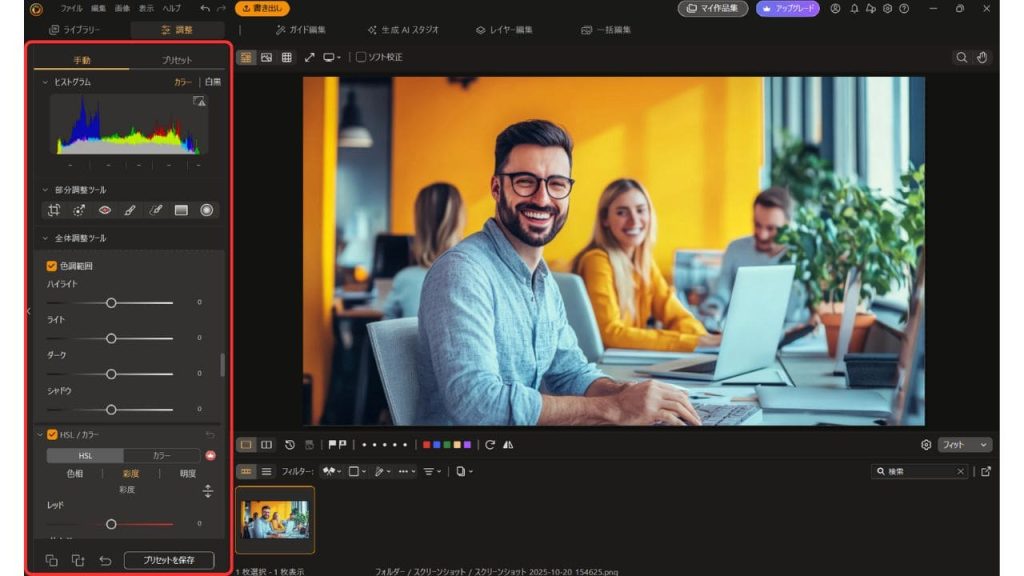Uncheck the 色調範囲 checkbox
This screenshot has width=1024, height=576.
coord(52,266)
